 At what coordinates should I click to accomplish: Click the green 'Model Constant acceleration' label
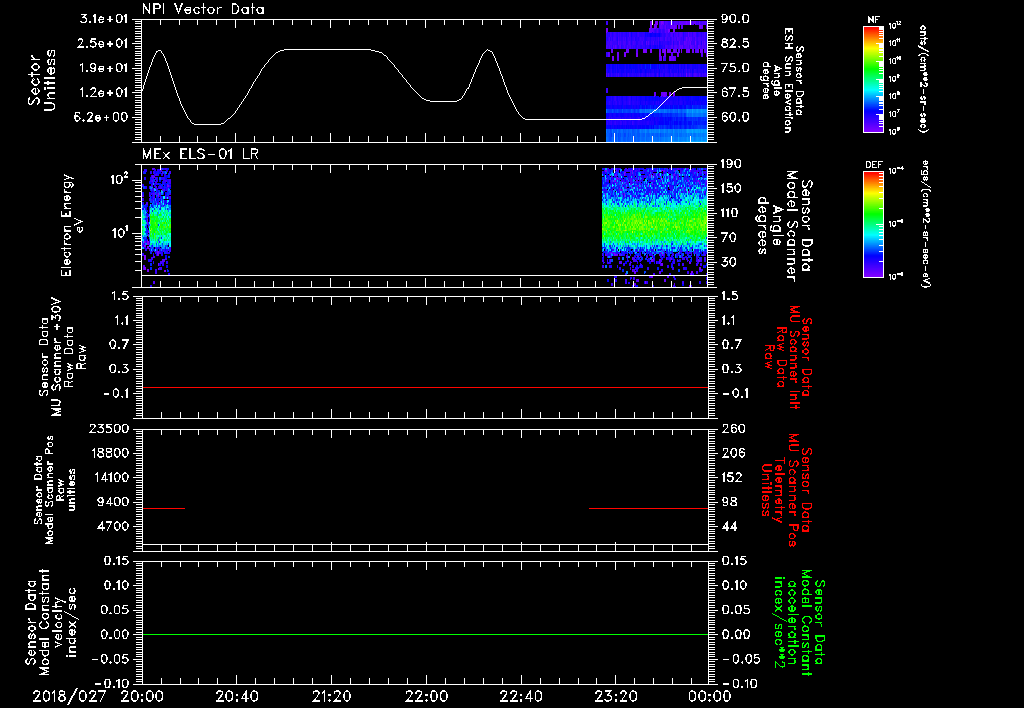pos(799,624)
